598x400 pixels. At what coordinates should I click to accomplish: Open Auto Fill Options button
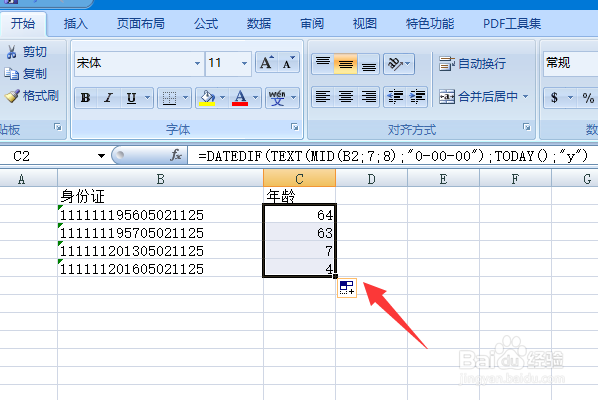click(x=347, y=288)
